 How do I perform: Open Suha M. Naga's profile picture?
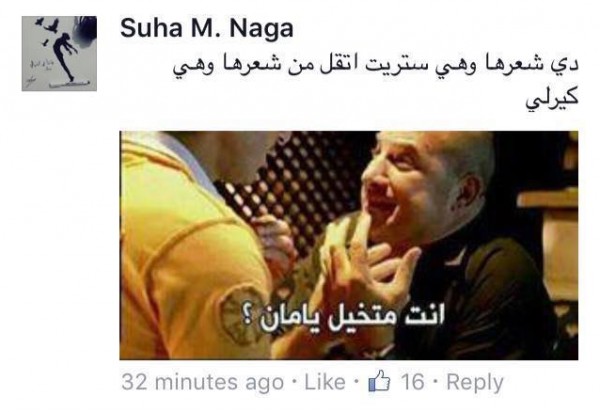click(59, 54)
